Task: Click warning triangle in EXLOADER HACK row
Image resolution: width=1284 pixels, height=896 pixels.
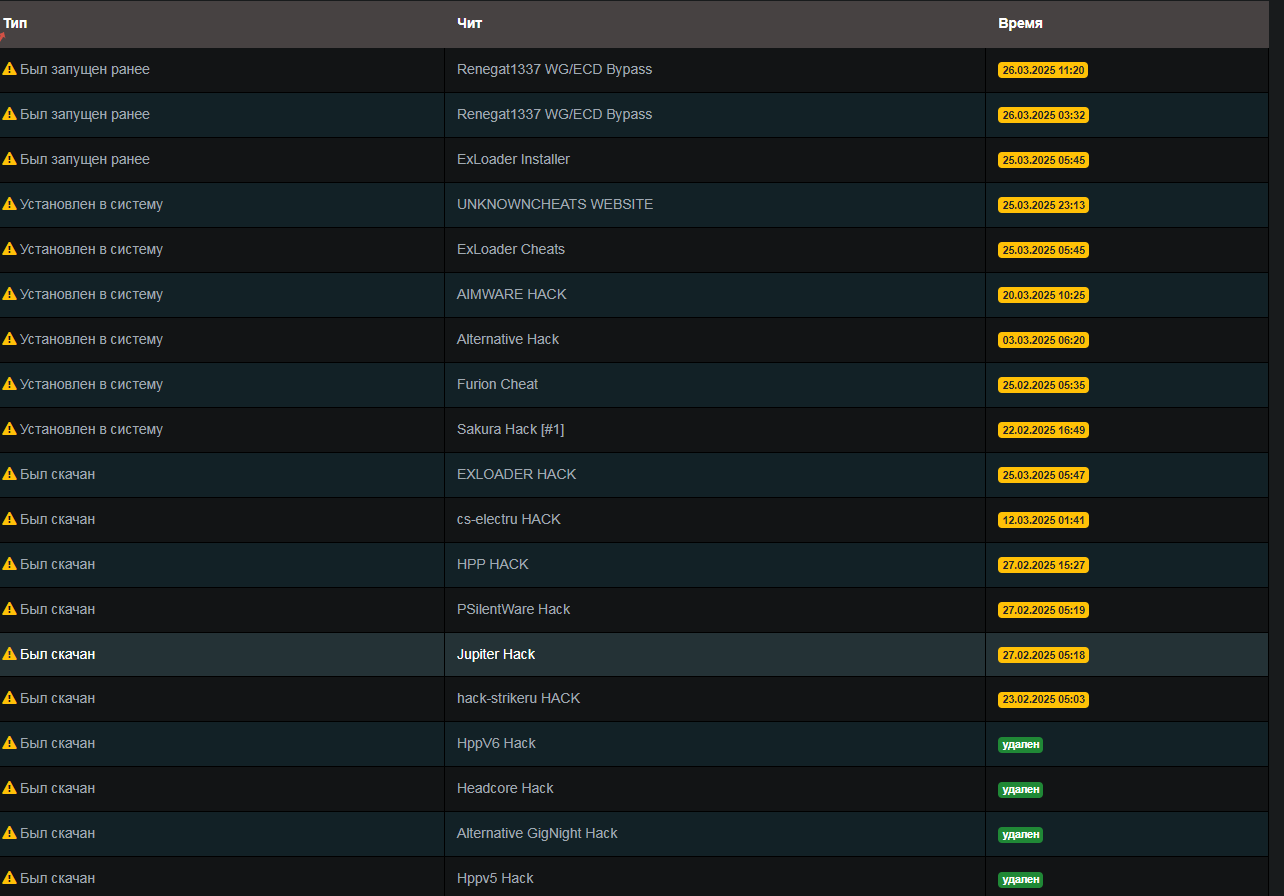Action: (10, 474)
